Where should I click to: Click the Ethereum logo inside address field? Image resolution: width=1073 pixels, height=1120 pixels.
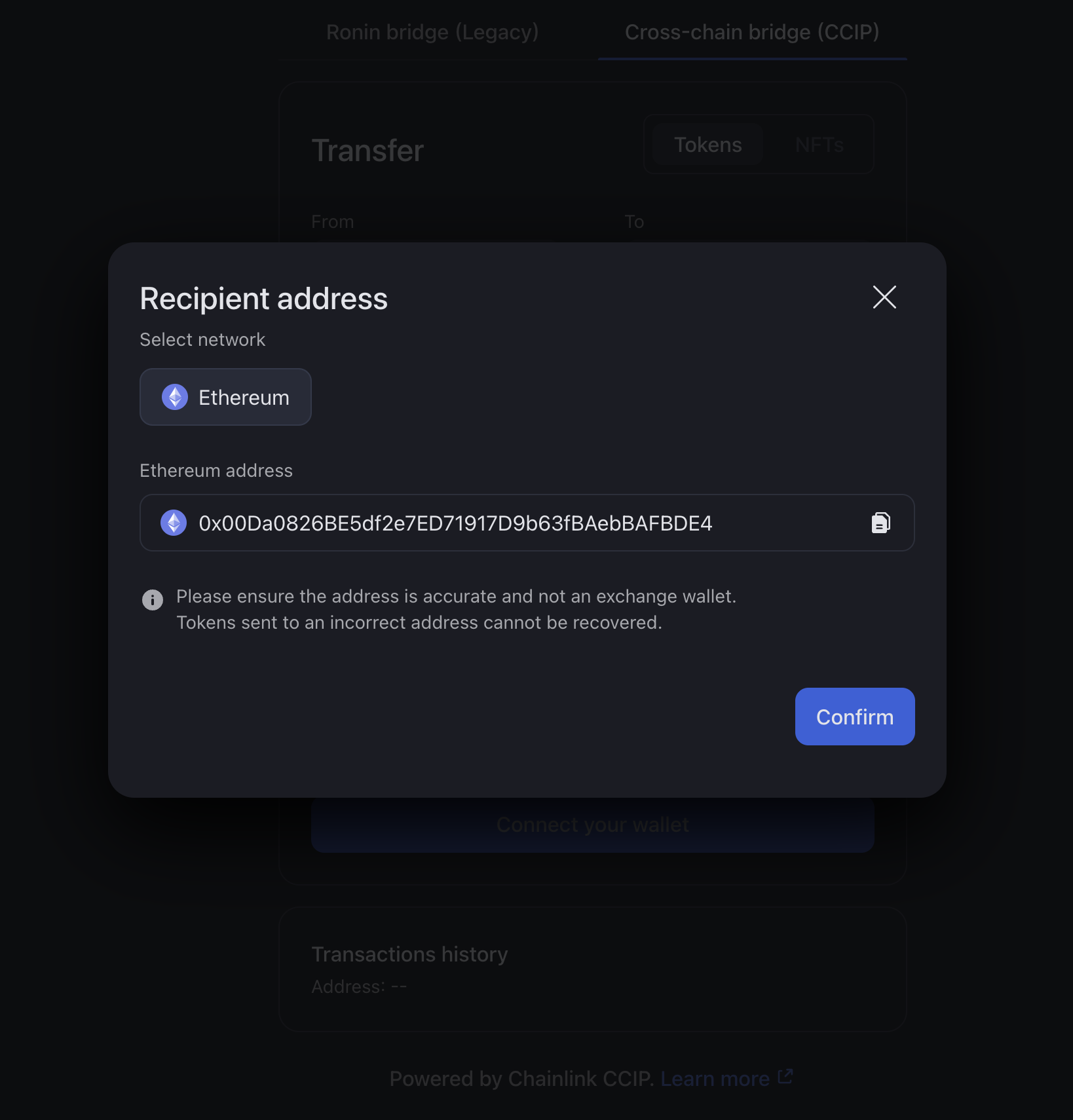[174, 523]
